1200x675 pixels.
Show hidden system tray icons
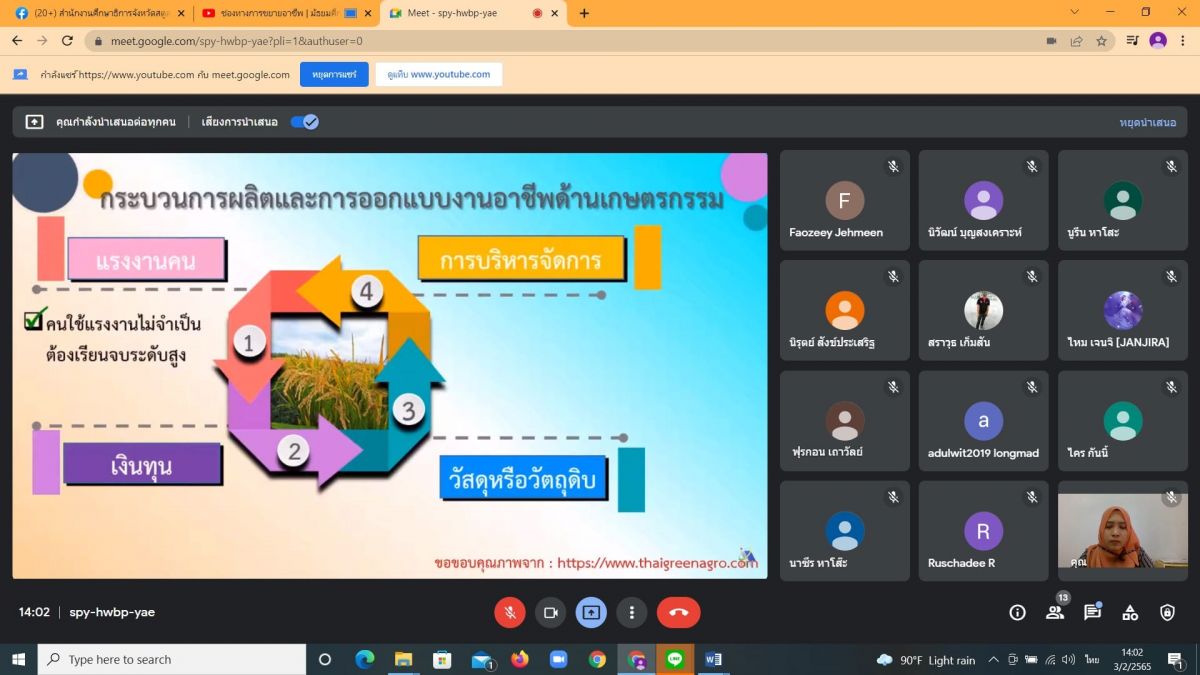(x=993, y=660)
